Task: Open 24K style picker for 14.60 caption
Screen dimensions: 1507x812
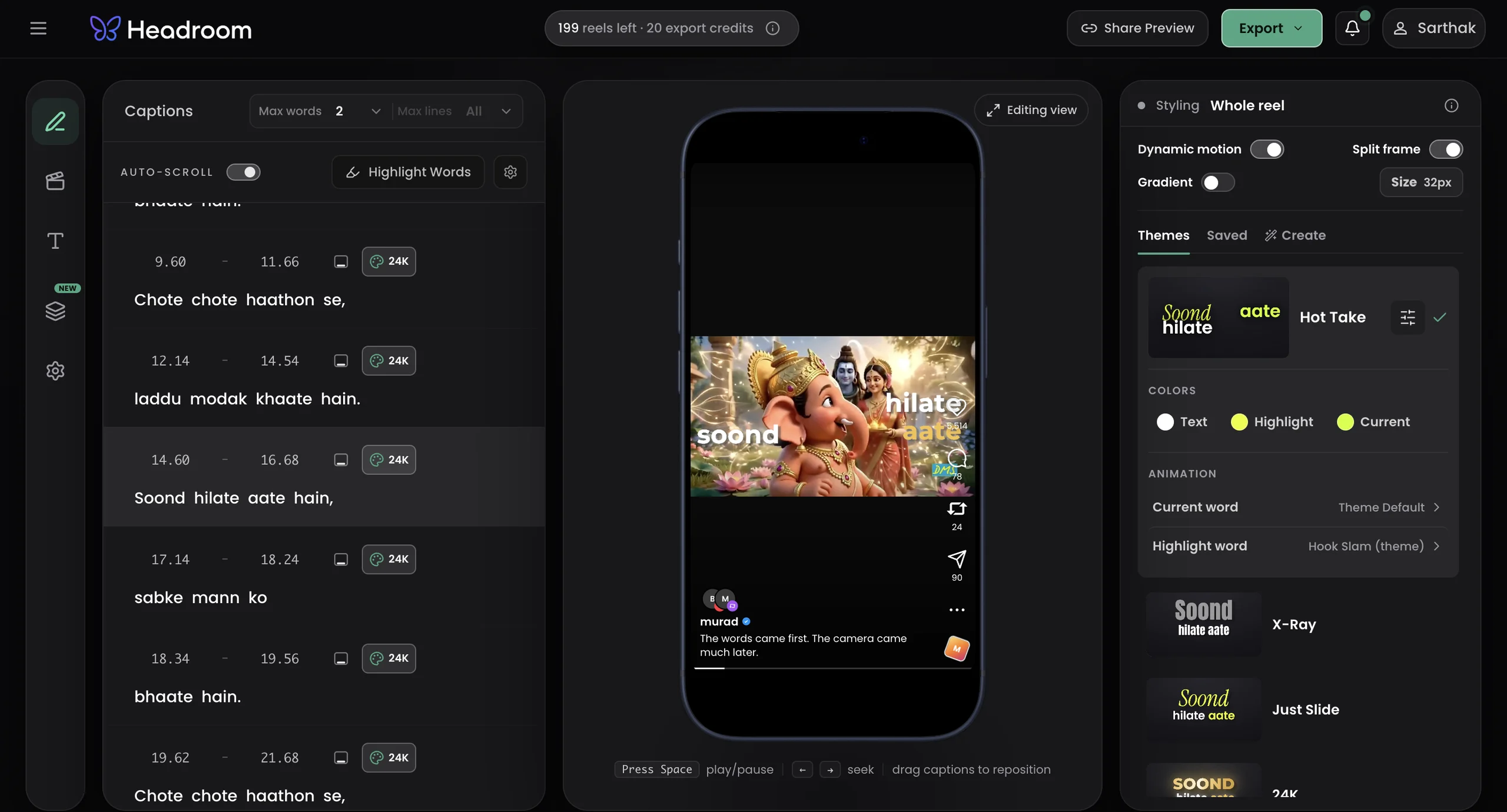Action: tap(389, 460)
